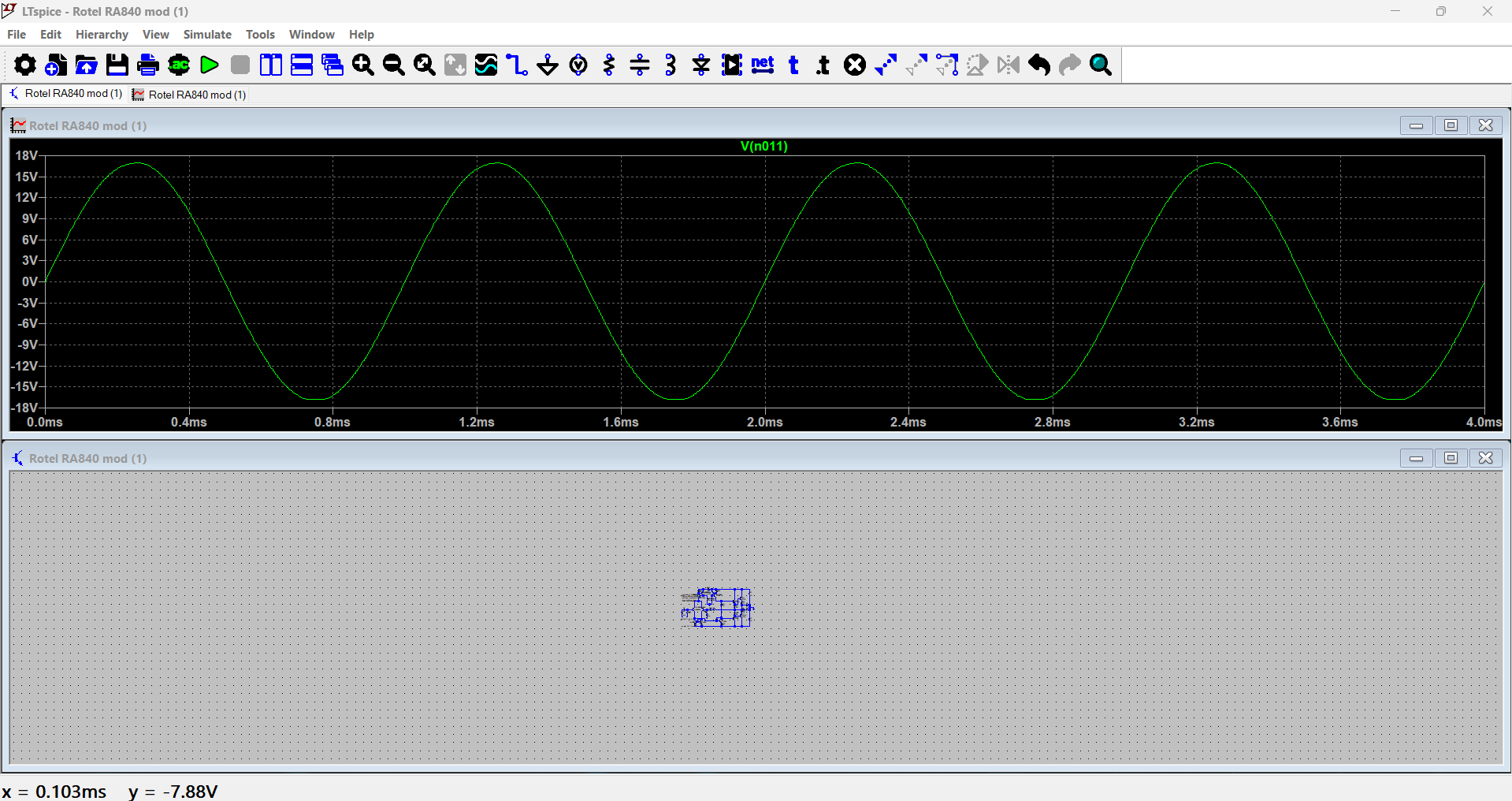Click the V(n011) trace label

coord(764,146)
